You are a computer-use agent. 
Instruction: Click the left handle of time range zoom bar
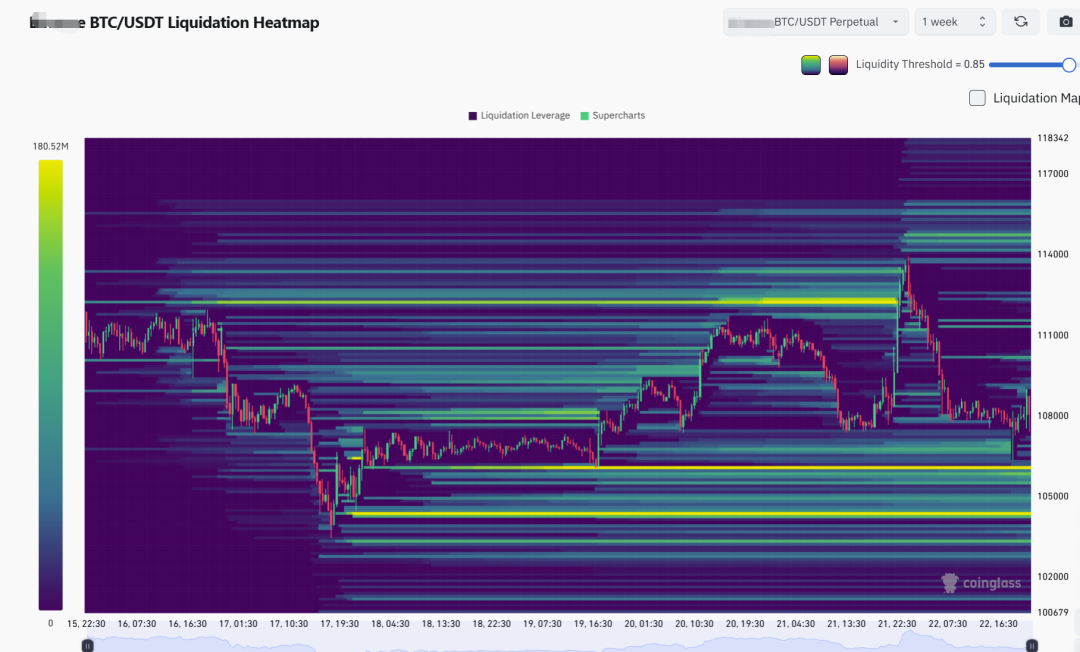pos(88,646)
